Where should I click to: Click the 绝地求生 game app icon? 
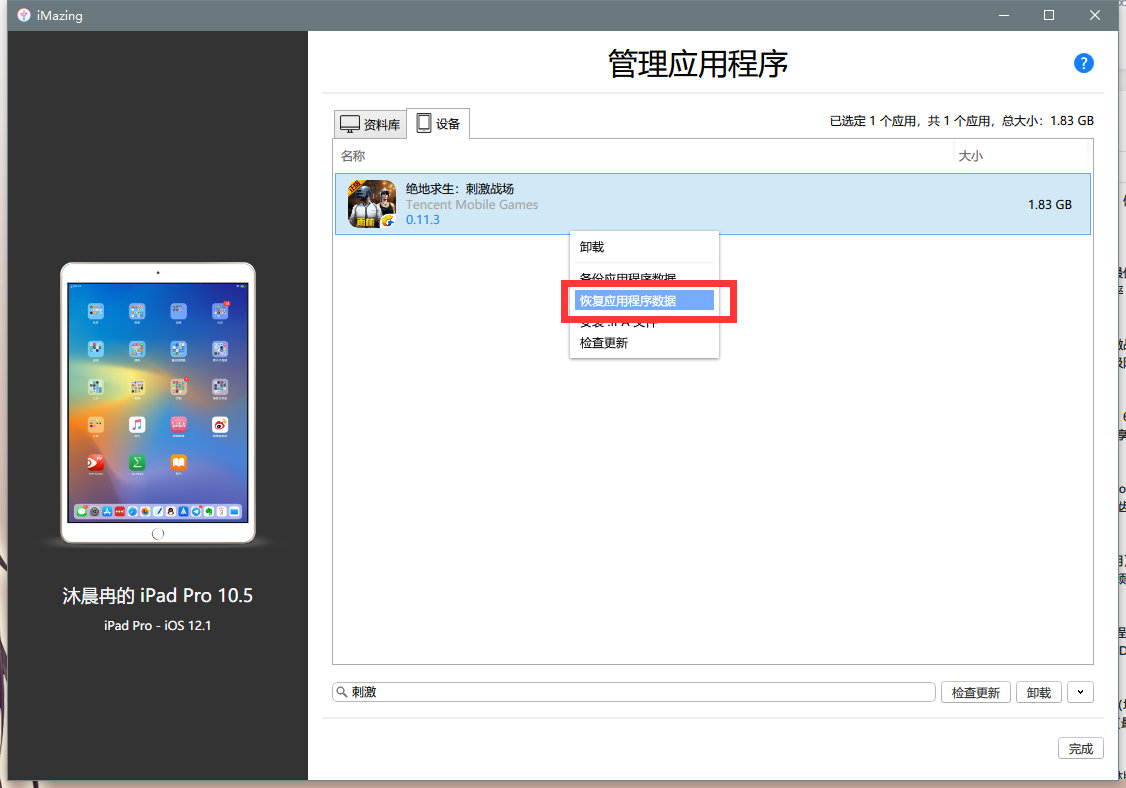(371, 204)
